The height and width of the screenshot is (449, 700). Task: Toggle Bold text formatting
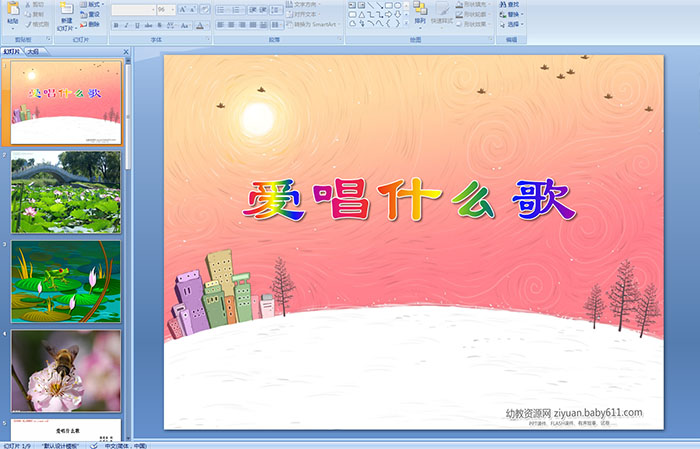(115, 24)
